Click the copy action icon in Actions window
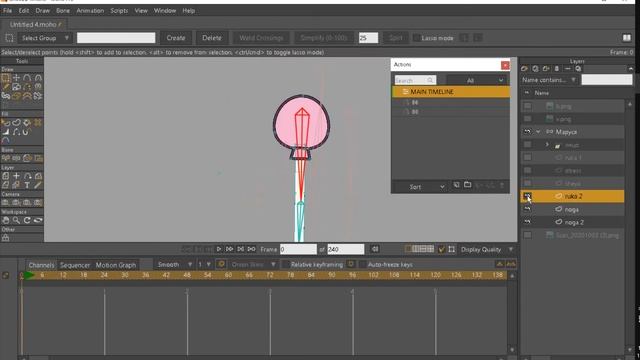This screenshot has width=640, height=360. [456, 185]
